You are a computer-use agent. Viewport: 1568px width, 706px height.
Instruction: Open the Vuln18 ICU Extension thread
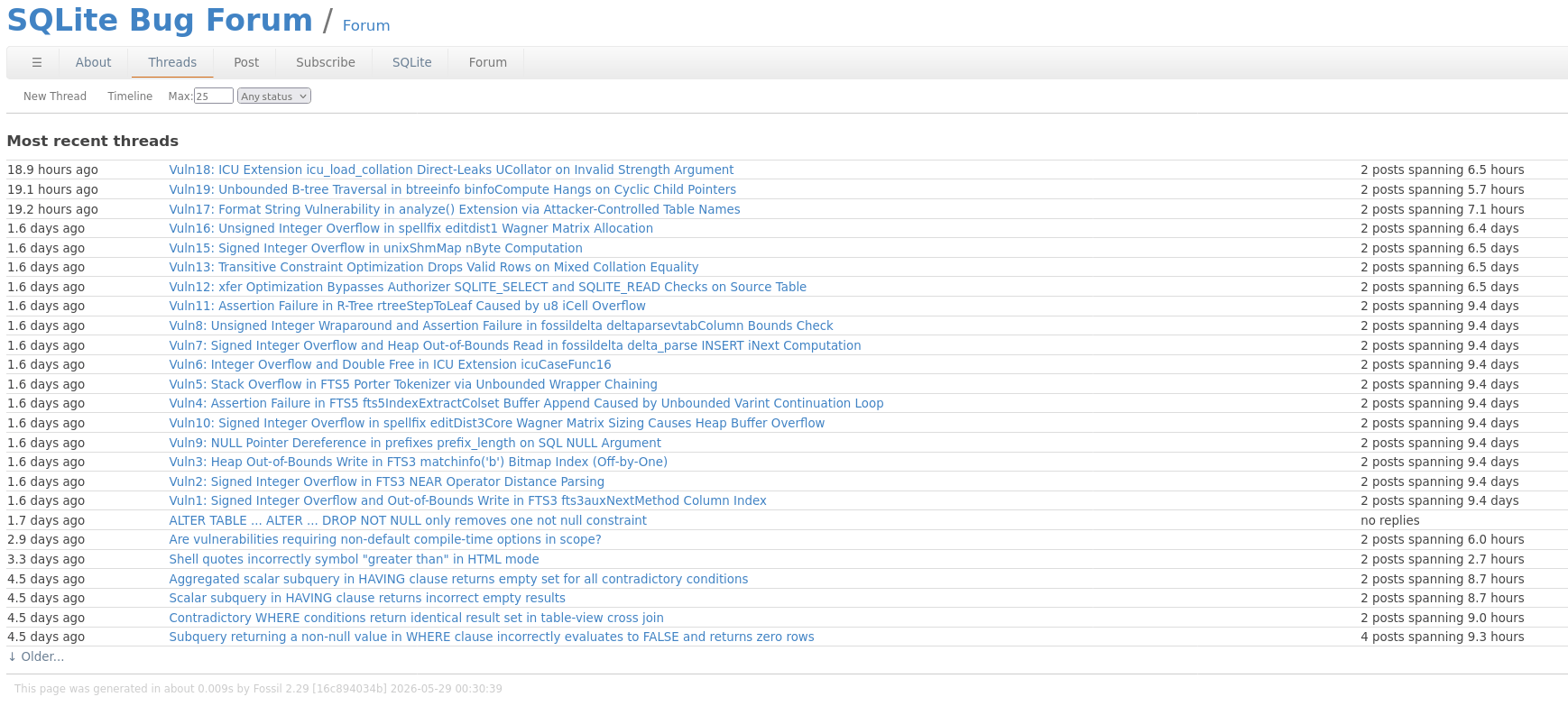pyautogui.click(x=451, y=170)
